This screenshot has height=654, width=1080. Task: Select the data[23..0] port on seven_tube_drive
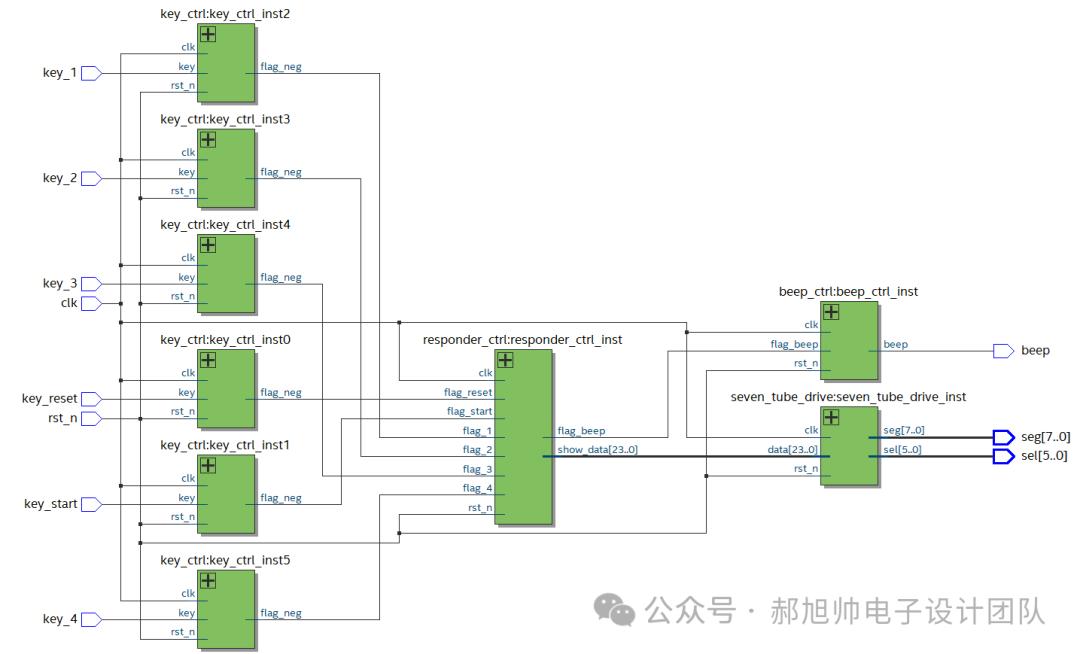coord(792,450)
